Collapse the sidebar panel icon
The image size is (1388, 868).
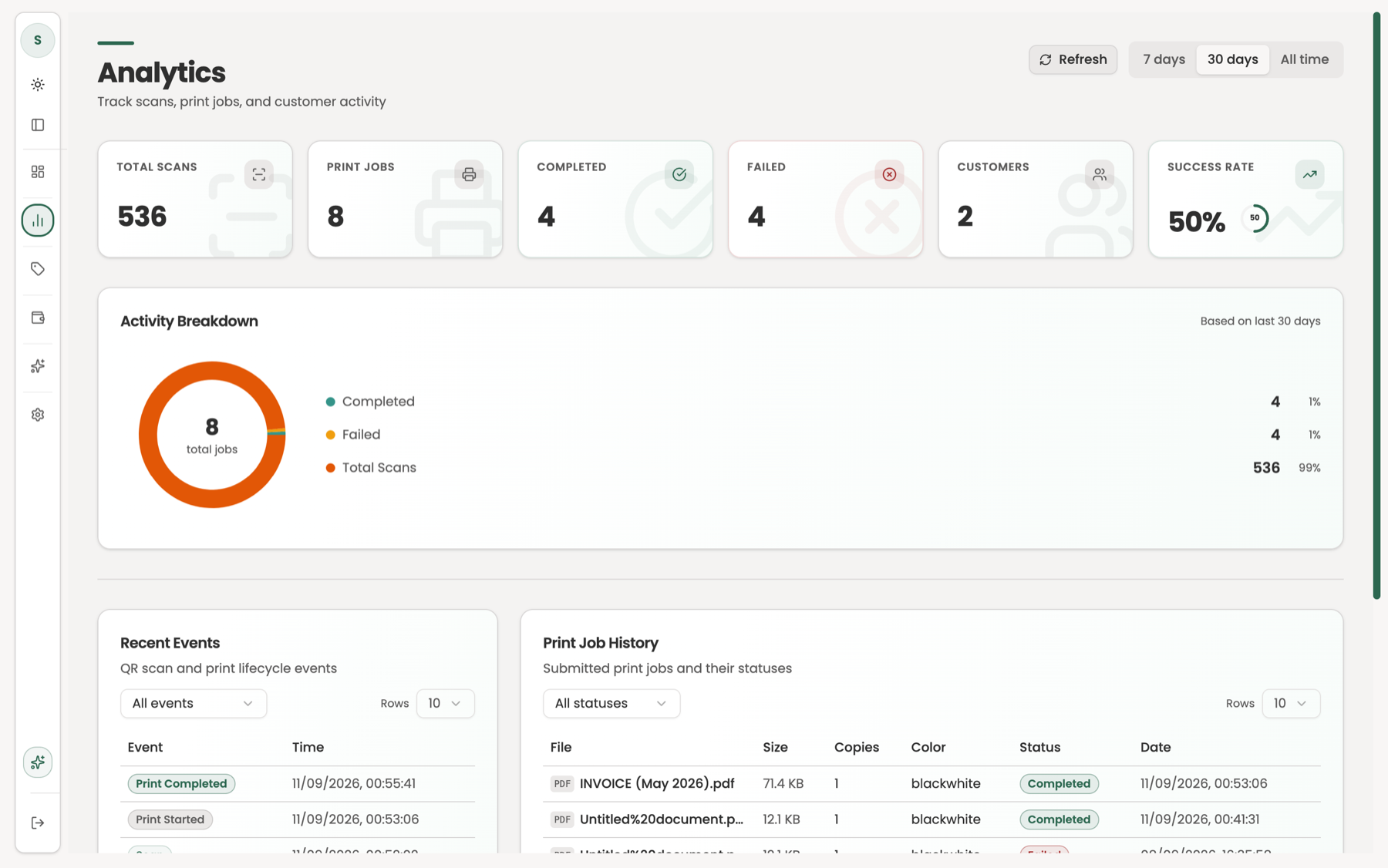37,125
